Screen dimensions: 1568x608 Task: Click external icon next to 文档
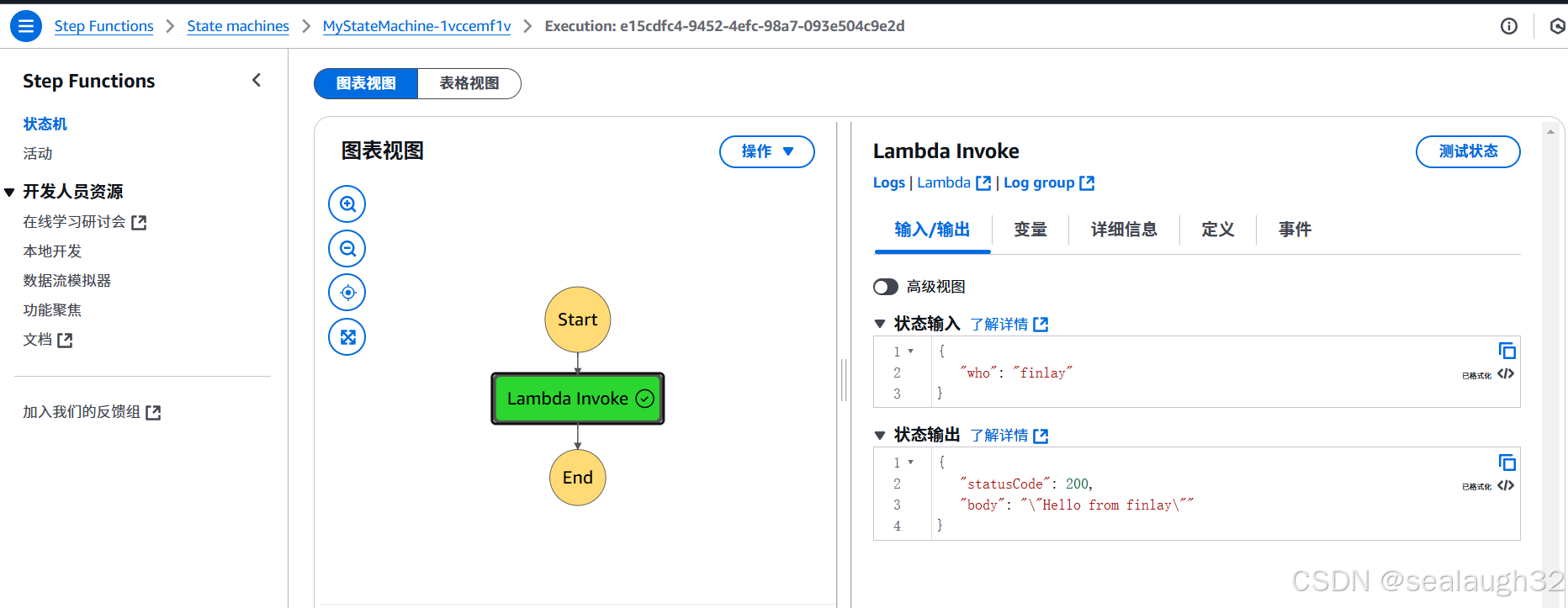point(65,341)
